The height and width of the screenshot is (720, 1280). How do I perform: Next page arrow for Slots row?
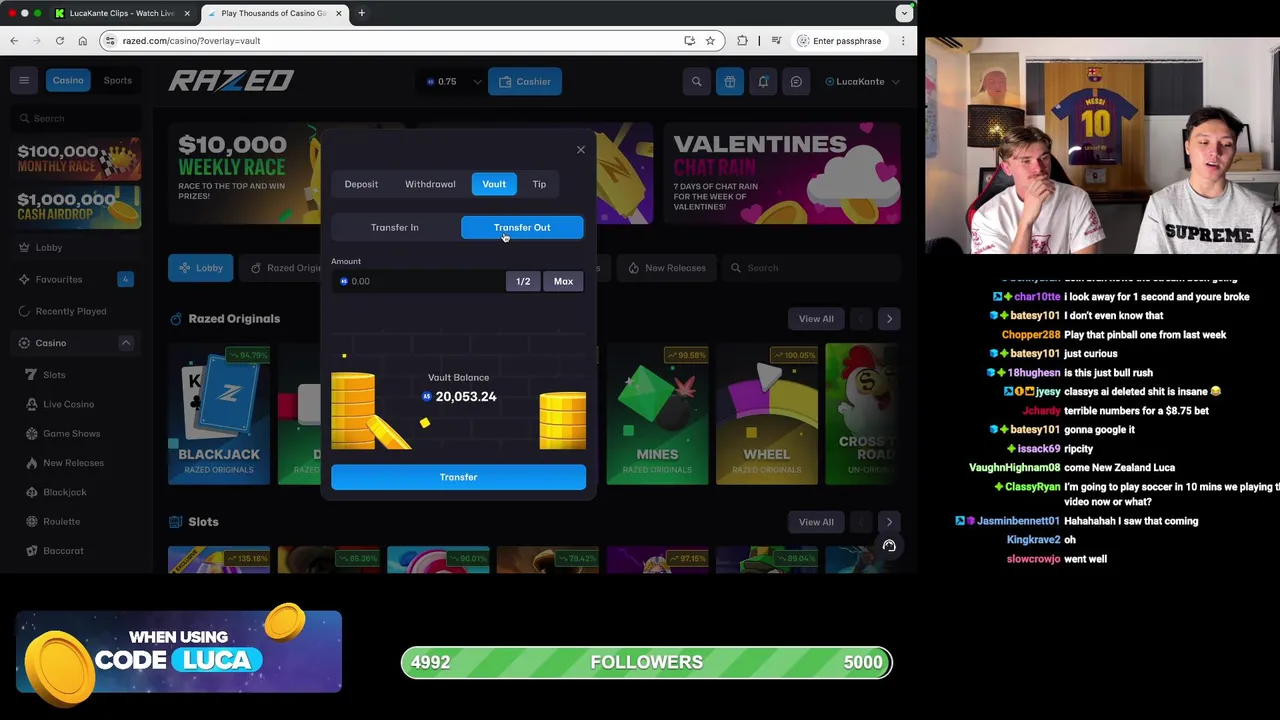point(889,522)
